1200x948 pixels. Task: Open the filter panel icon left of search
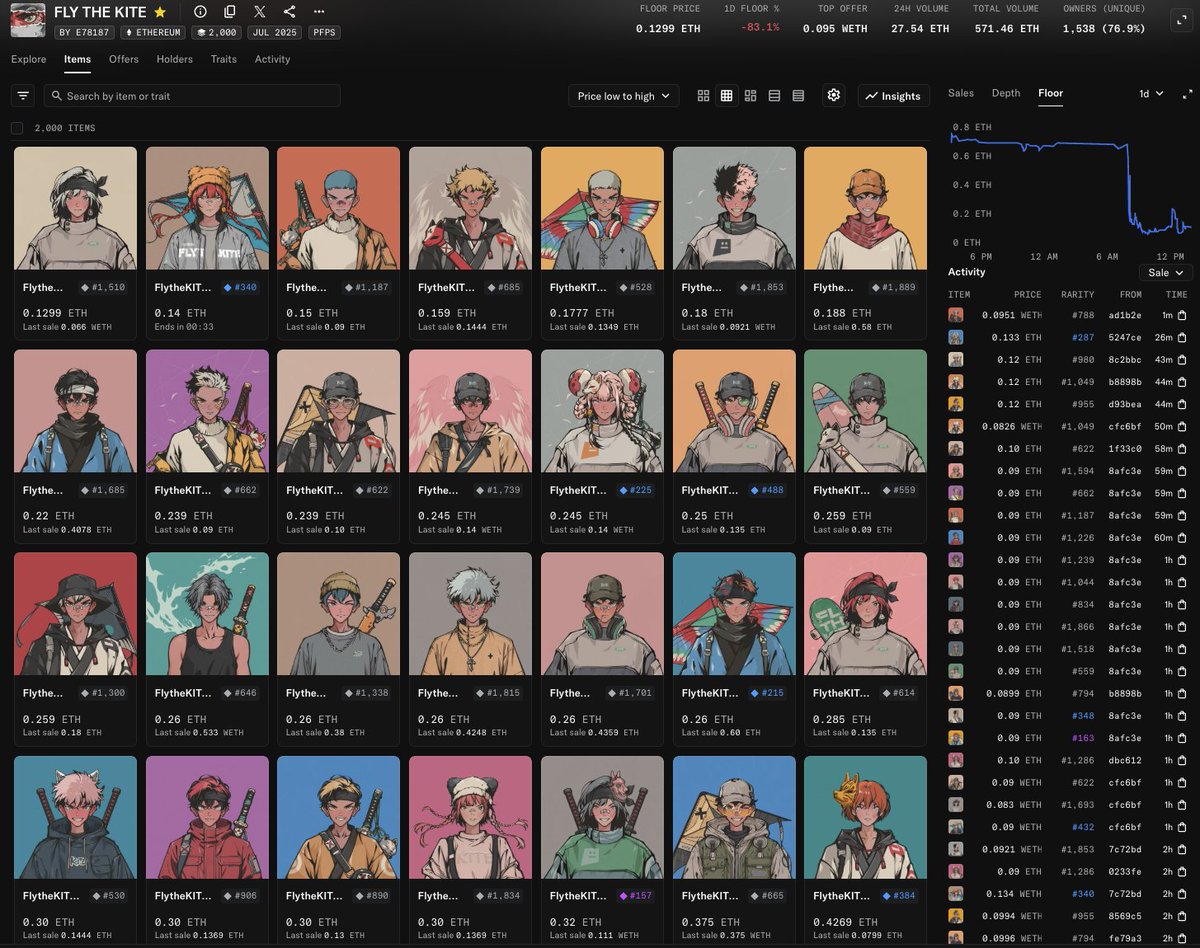tap(23, 96)
